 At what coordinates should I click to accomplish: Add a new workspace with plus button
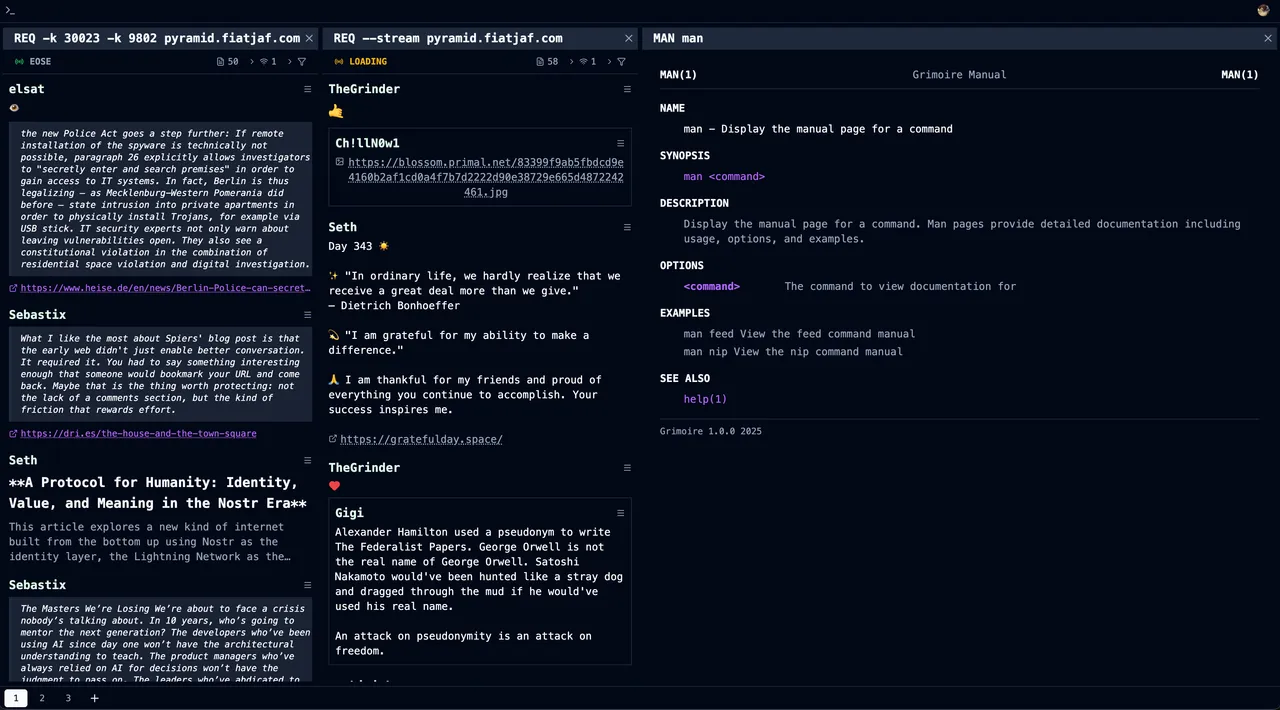click(95, 698)
